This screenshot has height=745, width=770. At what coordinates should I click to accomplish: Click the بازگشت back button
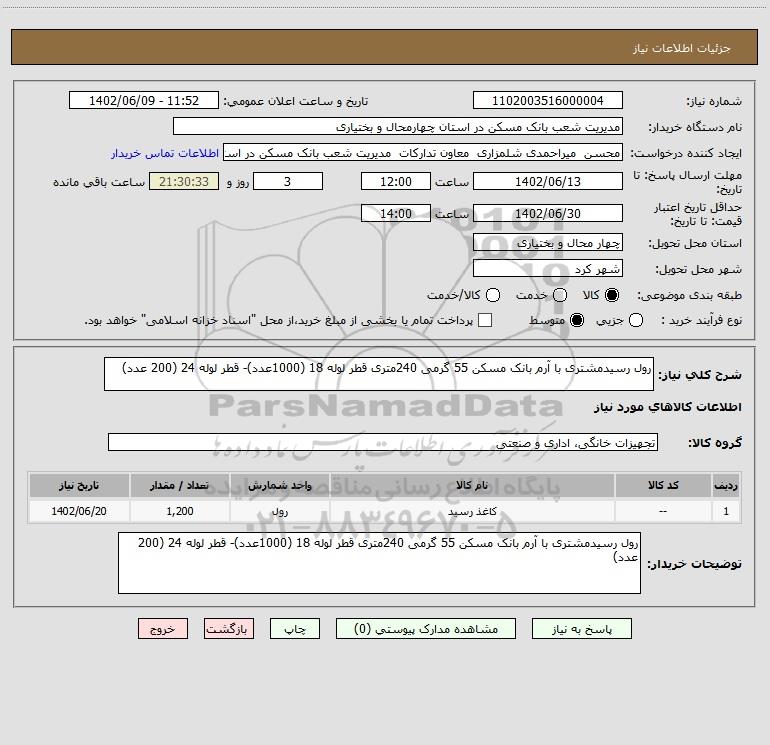229,629
